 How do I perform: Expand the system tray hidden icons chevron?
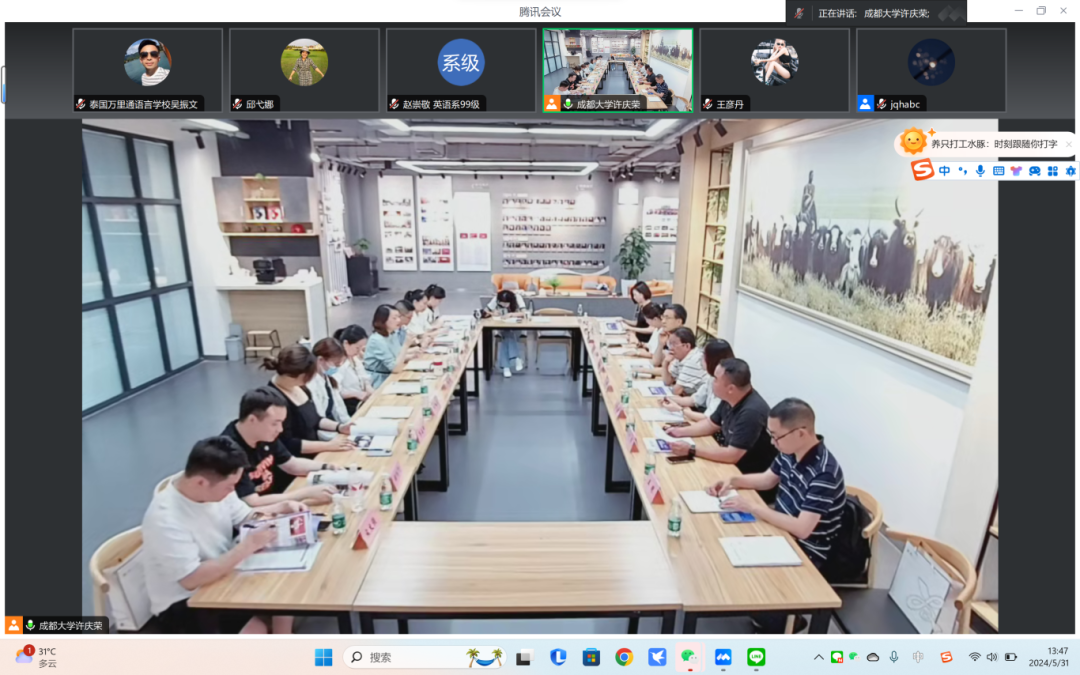818,657
